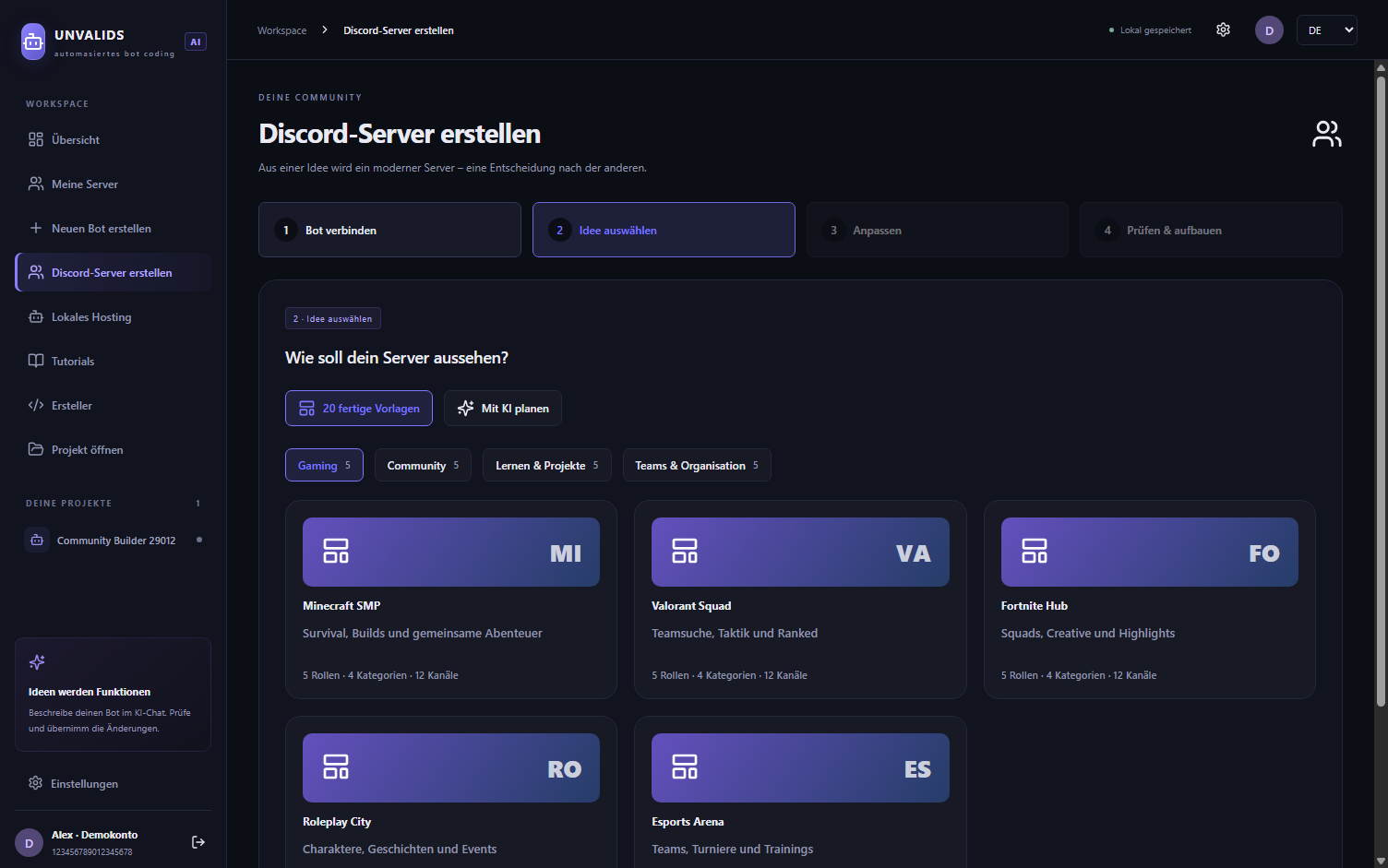Click the Ersteller code brackets icon
This screenshot has width=1388, height=868.
click(36, 405)
